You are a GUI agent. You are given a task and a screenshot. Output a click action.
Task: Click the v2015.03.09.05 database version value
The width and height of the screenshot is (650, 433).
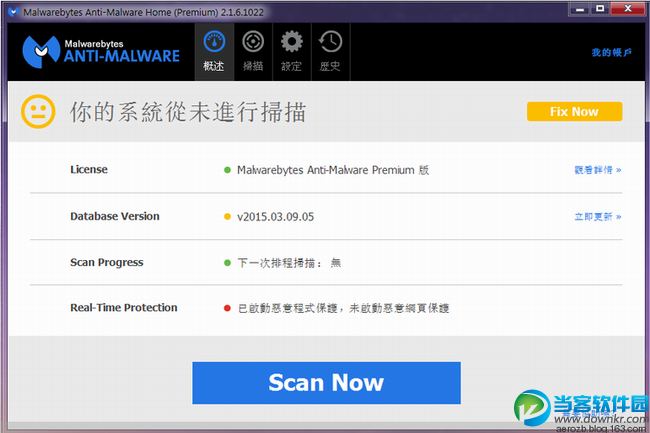275,217
